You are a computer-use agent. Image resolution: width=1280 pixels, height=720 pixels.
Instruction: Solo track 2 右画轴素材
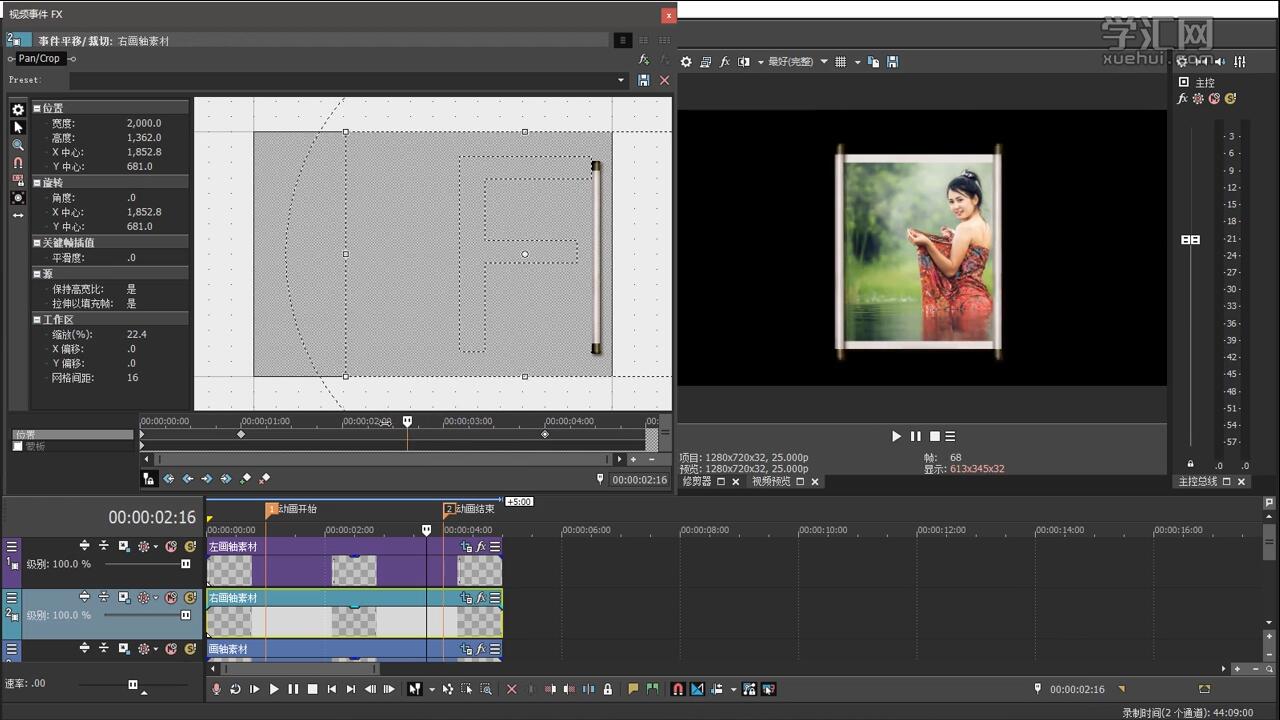point(189,597)
